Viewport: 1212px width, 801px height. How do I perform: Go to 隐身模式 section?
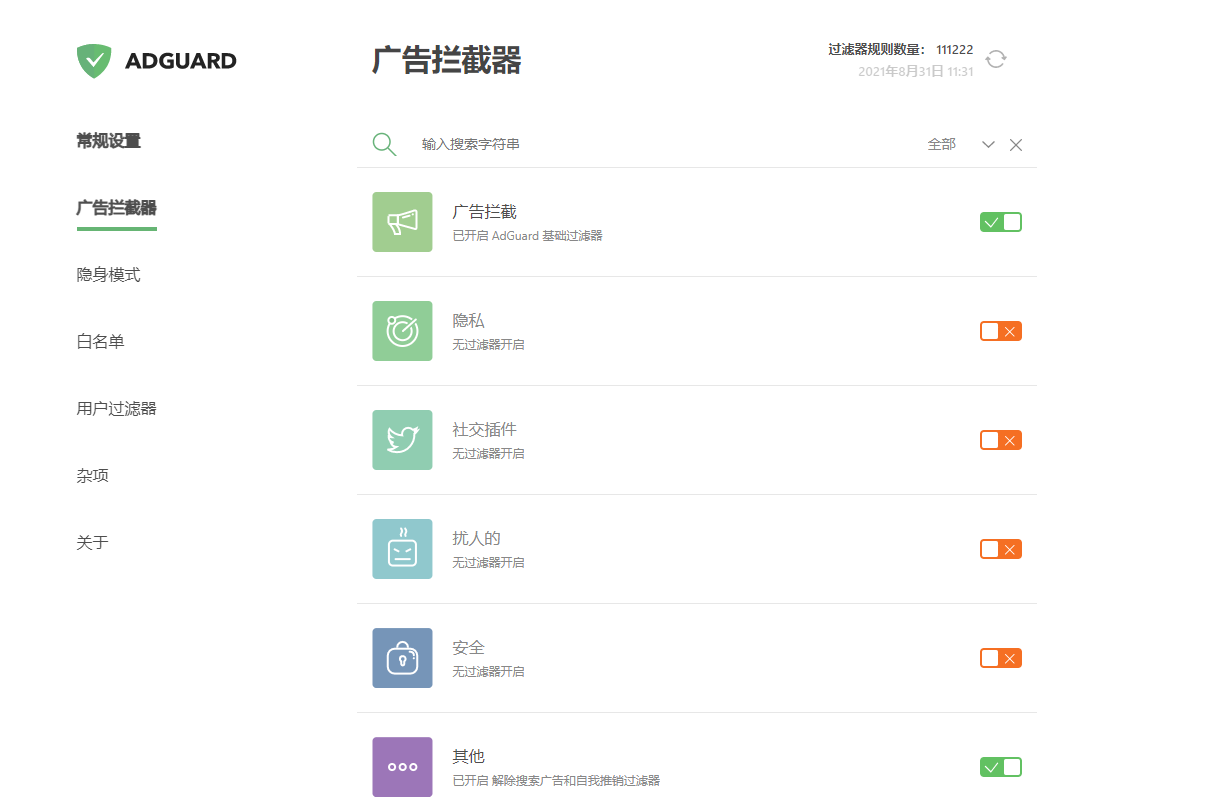point(109,275)
